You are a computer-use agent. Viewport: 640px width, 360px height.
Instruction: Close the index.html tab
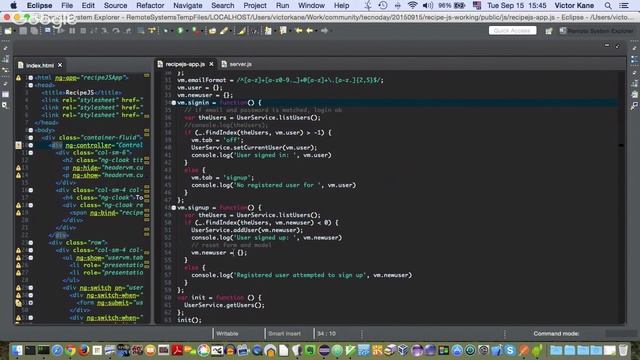(x=60, y=65)
